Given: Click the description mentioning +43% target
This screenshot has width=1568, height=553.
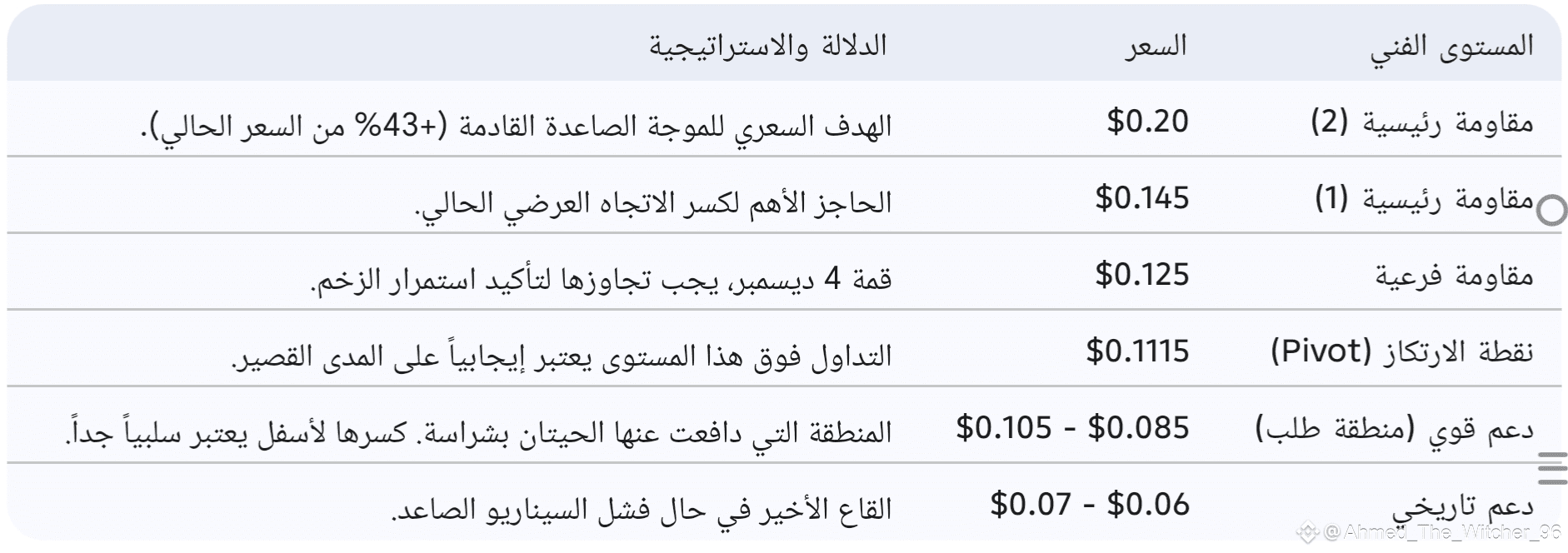Looking at the screenshot, I should (x=517, y=127).
